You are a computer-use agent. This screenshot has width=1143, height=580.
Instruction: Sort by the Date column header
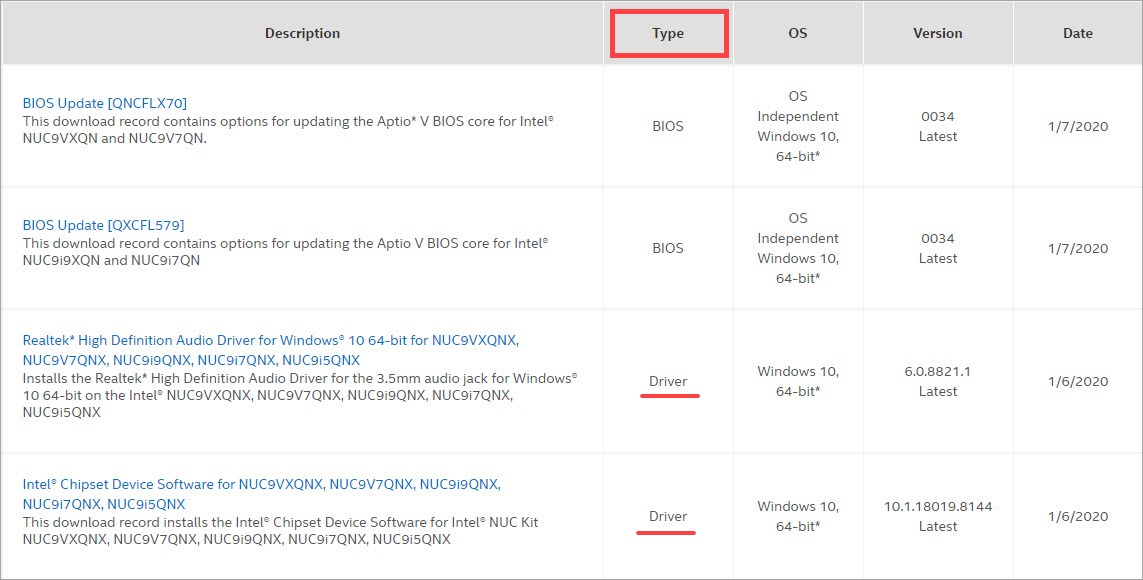[x=1078, y=34]
